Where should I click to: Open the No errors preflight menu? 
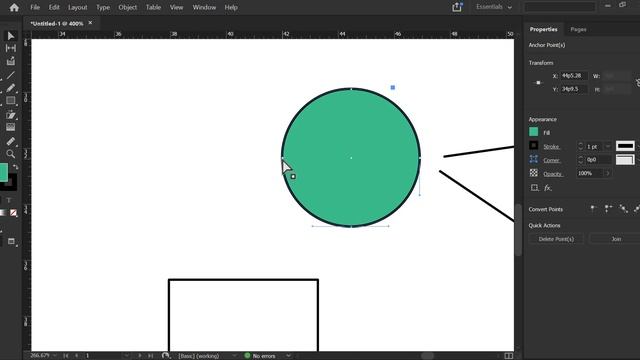pyautogui.click(x=288, y=356)
